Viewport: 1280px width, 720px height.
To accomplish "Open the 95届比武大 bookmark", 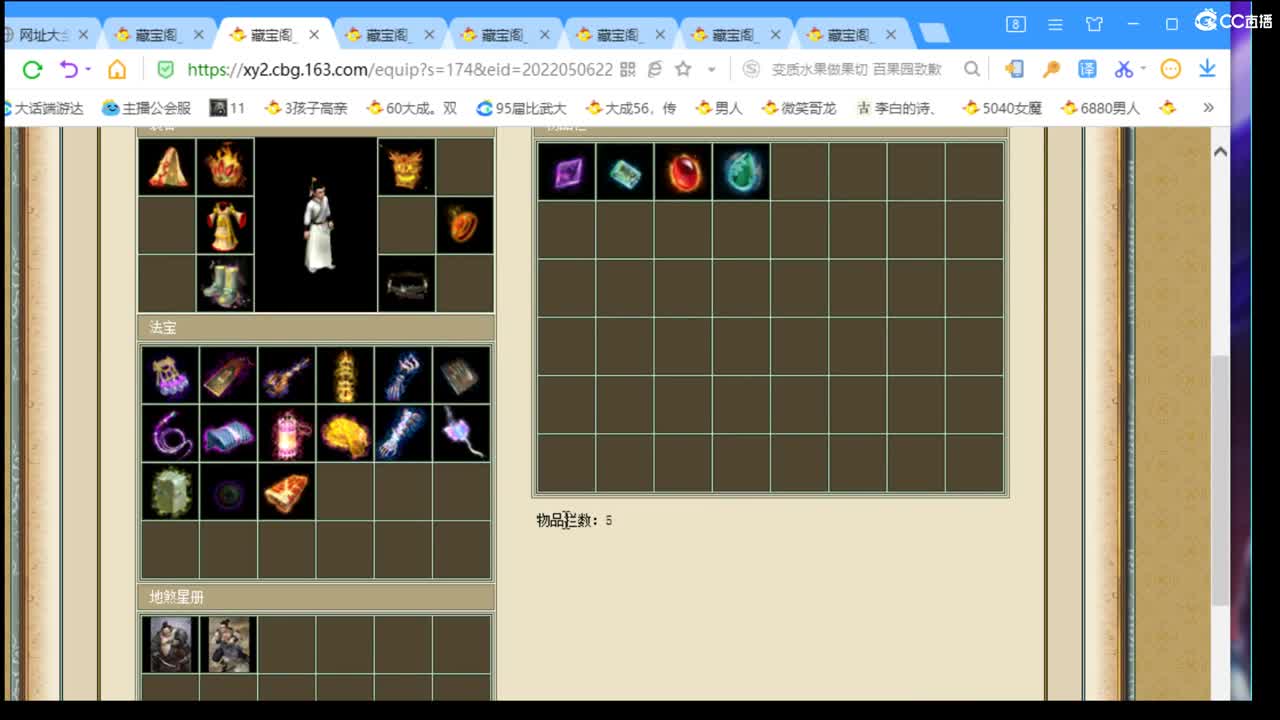I will click(521, 108).
